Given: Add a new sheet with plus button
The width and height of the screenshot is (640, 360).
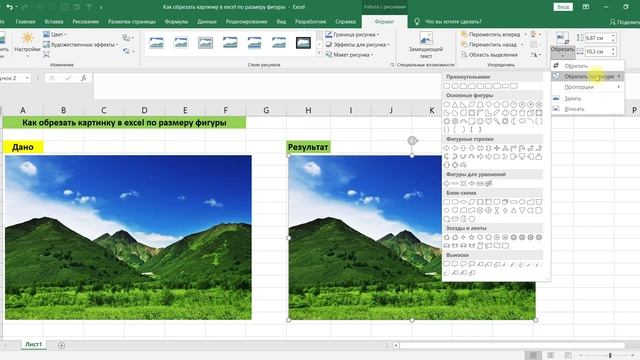Looking at the screenshot, I should point(61,345).
